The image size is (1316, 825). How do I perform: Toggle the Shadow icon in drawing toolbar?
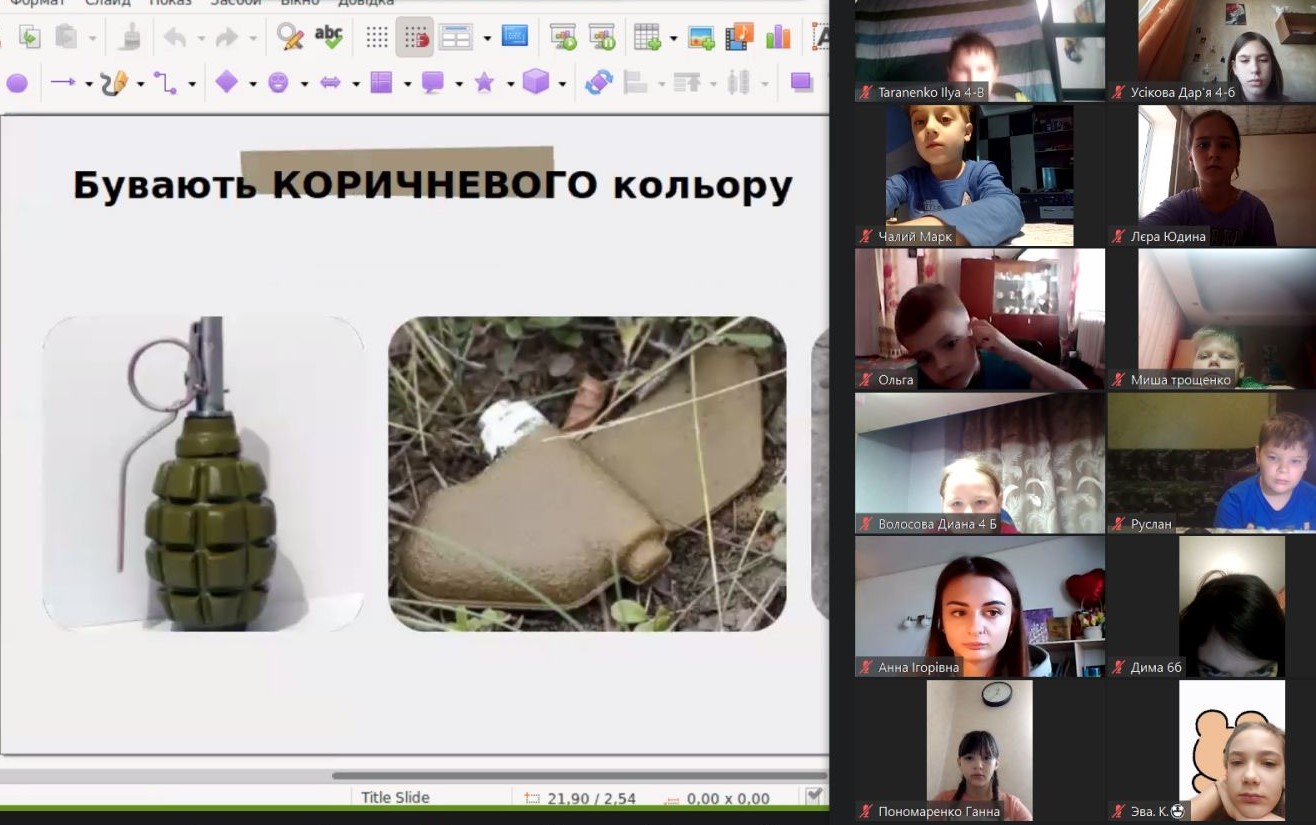pos(801,82)
